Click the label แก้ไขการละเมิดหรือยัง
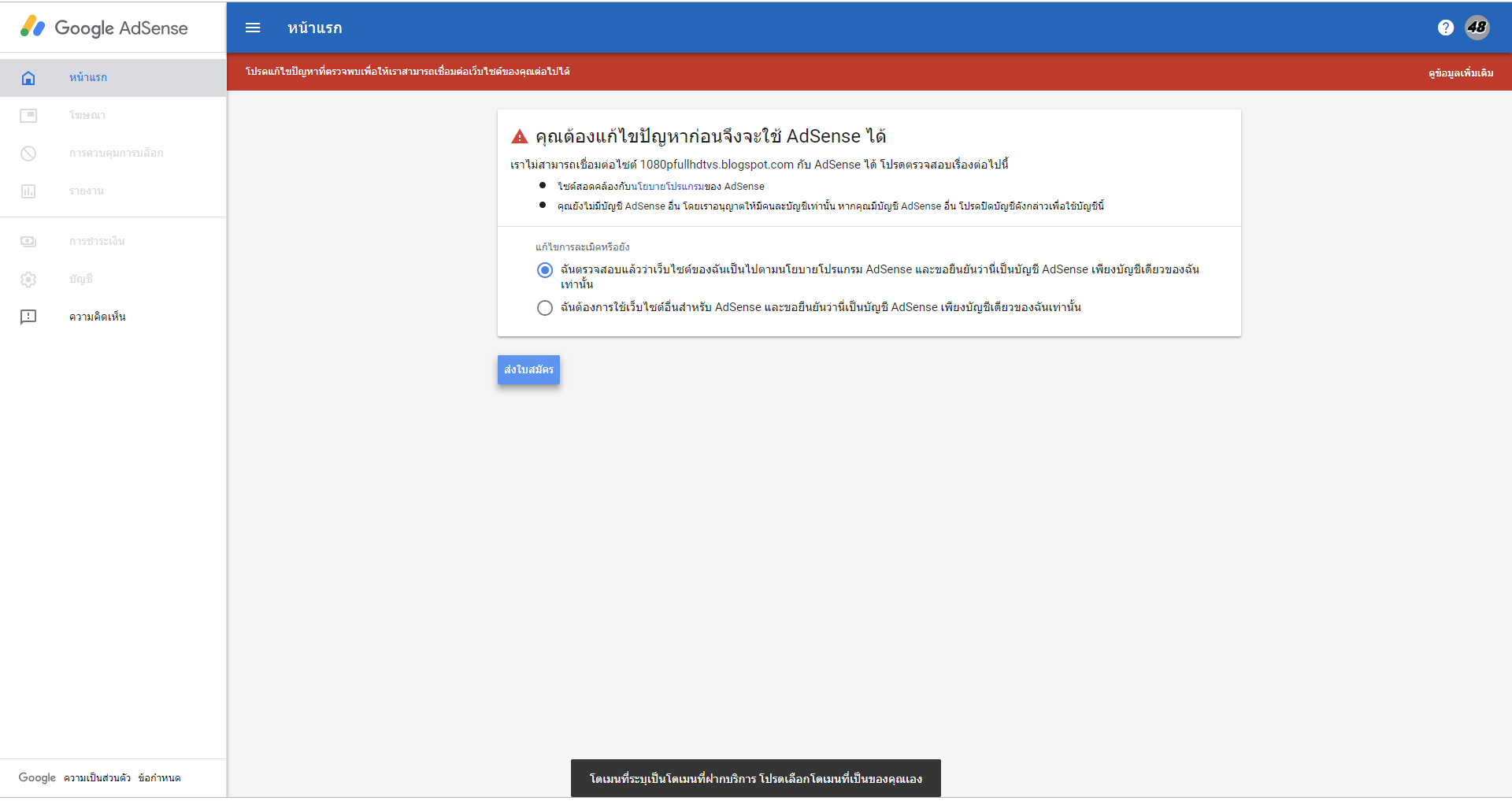The height and width of the screenshot is (801, 1512). coord(583,247)
